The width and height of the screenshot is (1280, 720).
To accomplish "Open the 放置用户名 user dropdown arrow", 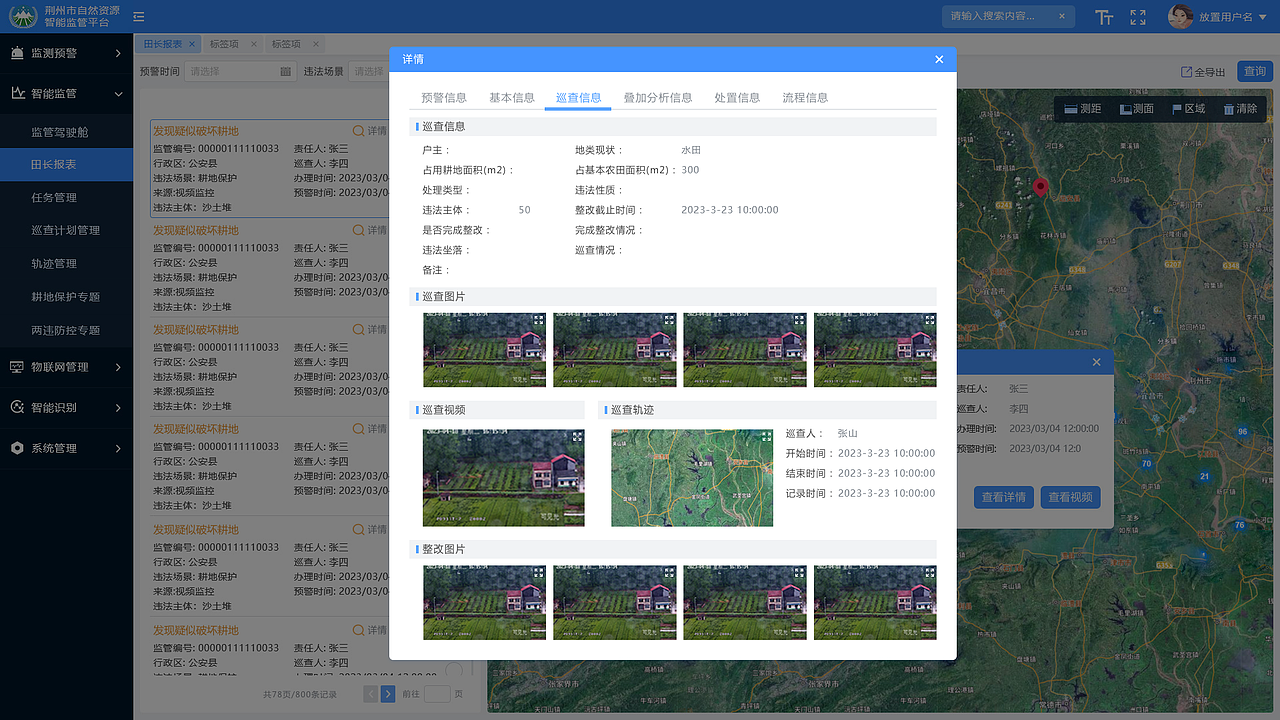I will pos(1263,17).
